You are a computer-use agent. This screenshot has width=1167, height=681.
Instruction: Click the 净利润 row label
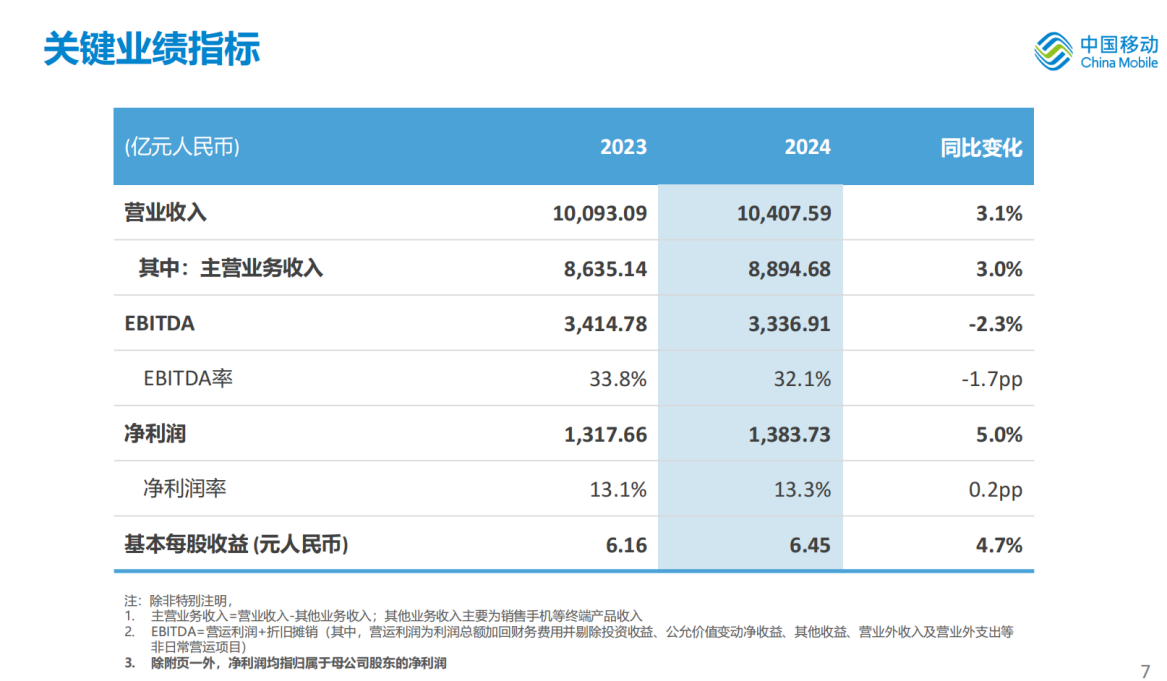click(155, 434)
